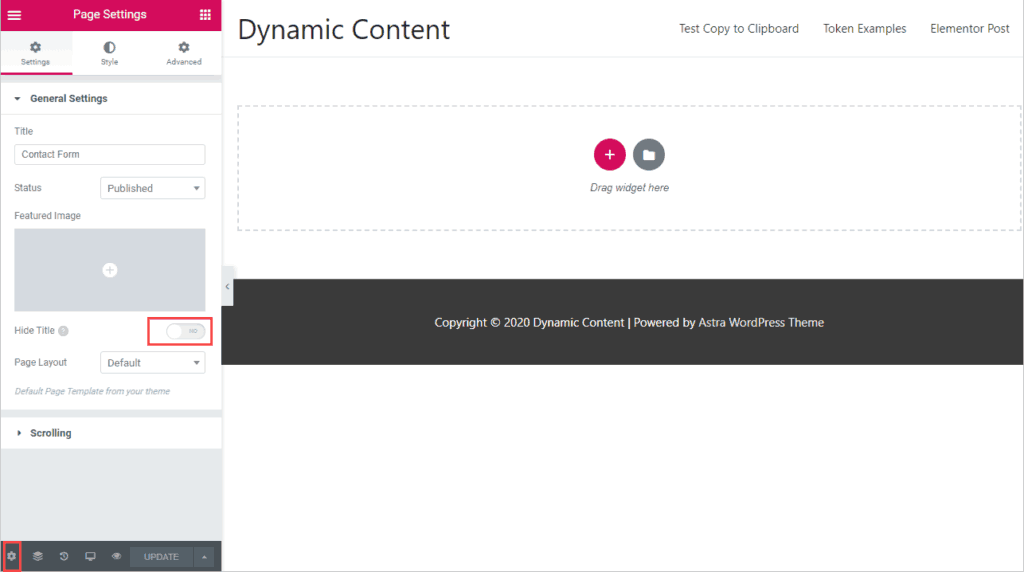Open the hamburger menu in panel header
The height and width of the screenshot is (572, 1024).
[x=15, y=15]
